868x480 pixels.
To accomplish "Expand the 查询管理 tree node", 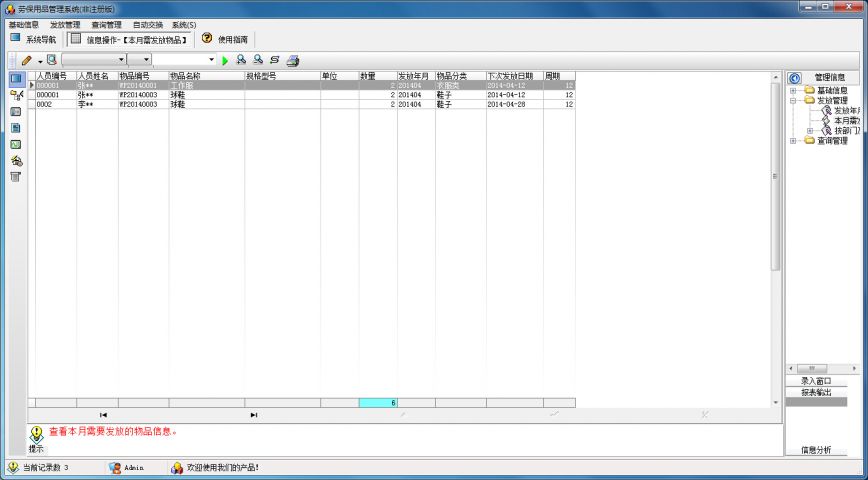I will point(793,141).
